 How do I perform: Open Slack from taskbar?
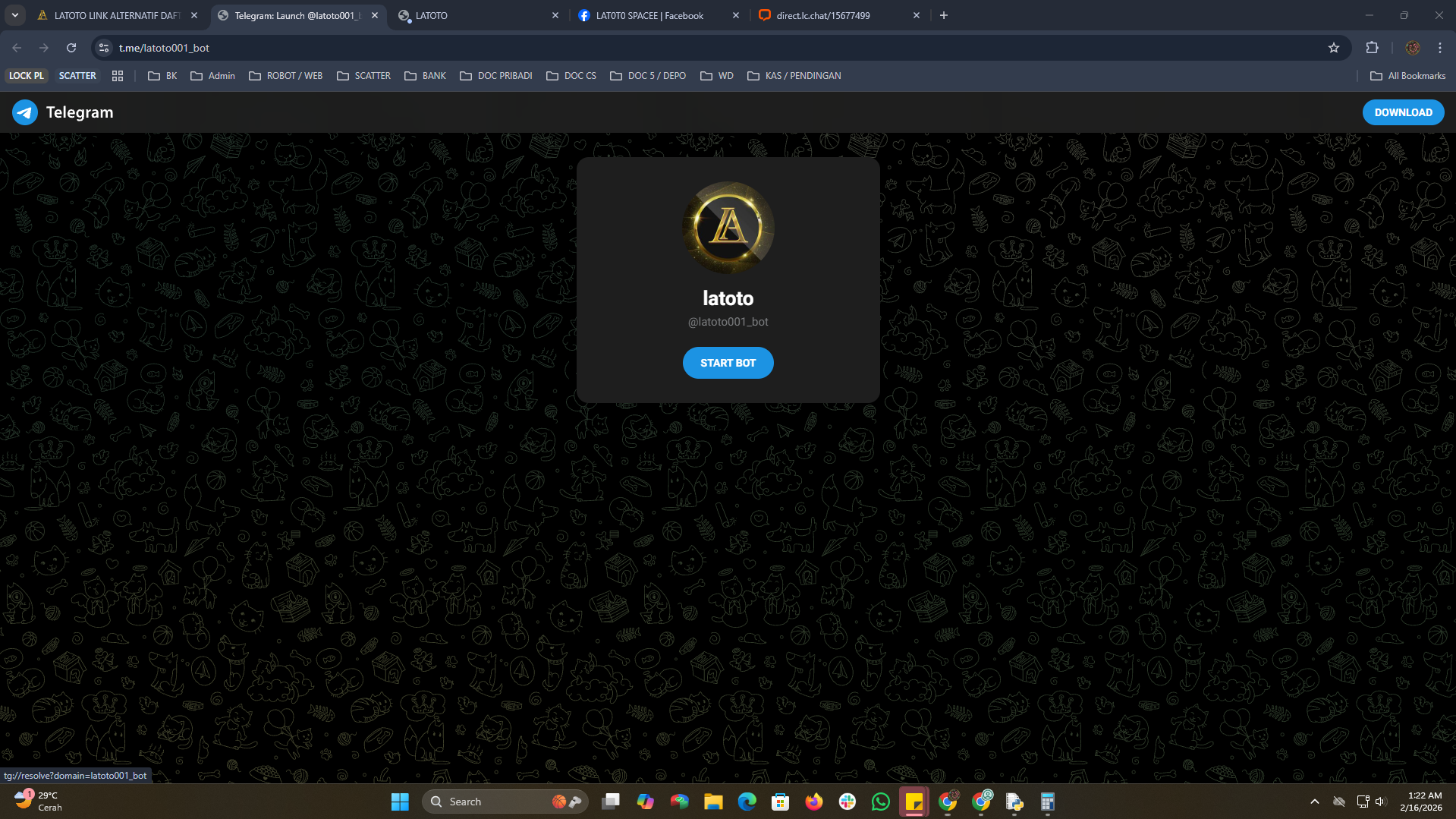pyautogui.click(x=847, y=802)
